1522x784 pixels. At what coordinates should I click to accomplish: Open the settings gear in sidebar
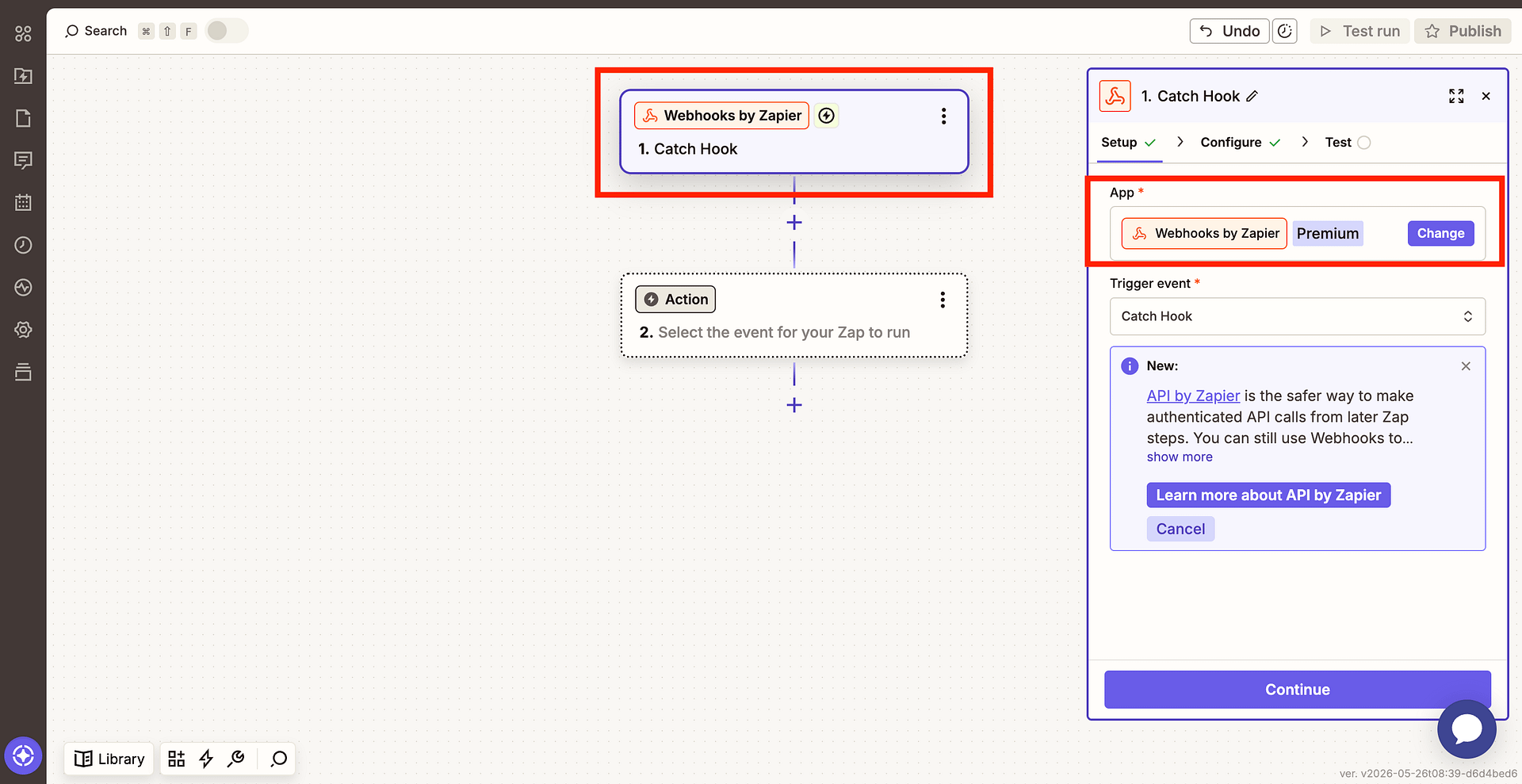coord(23,330)
